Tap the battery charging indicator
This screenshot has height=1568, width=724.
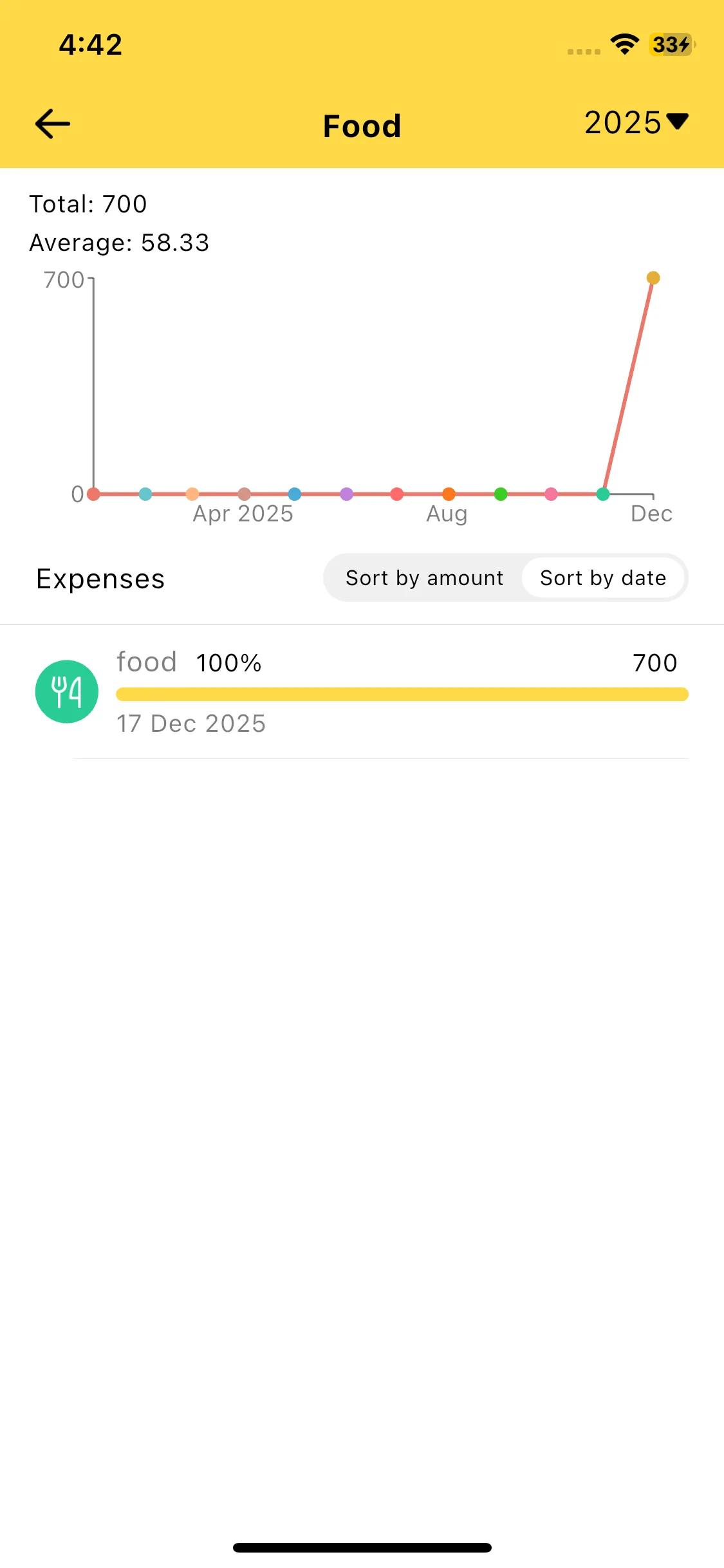pos(671,44)
